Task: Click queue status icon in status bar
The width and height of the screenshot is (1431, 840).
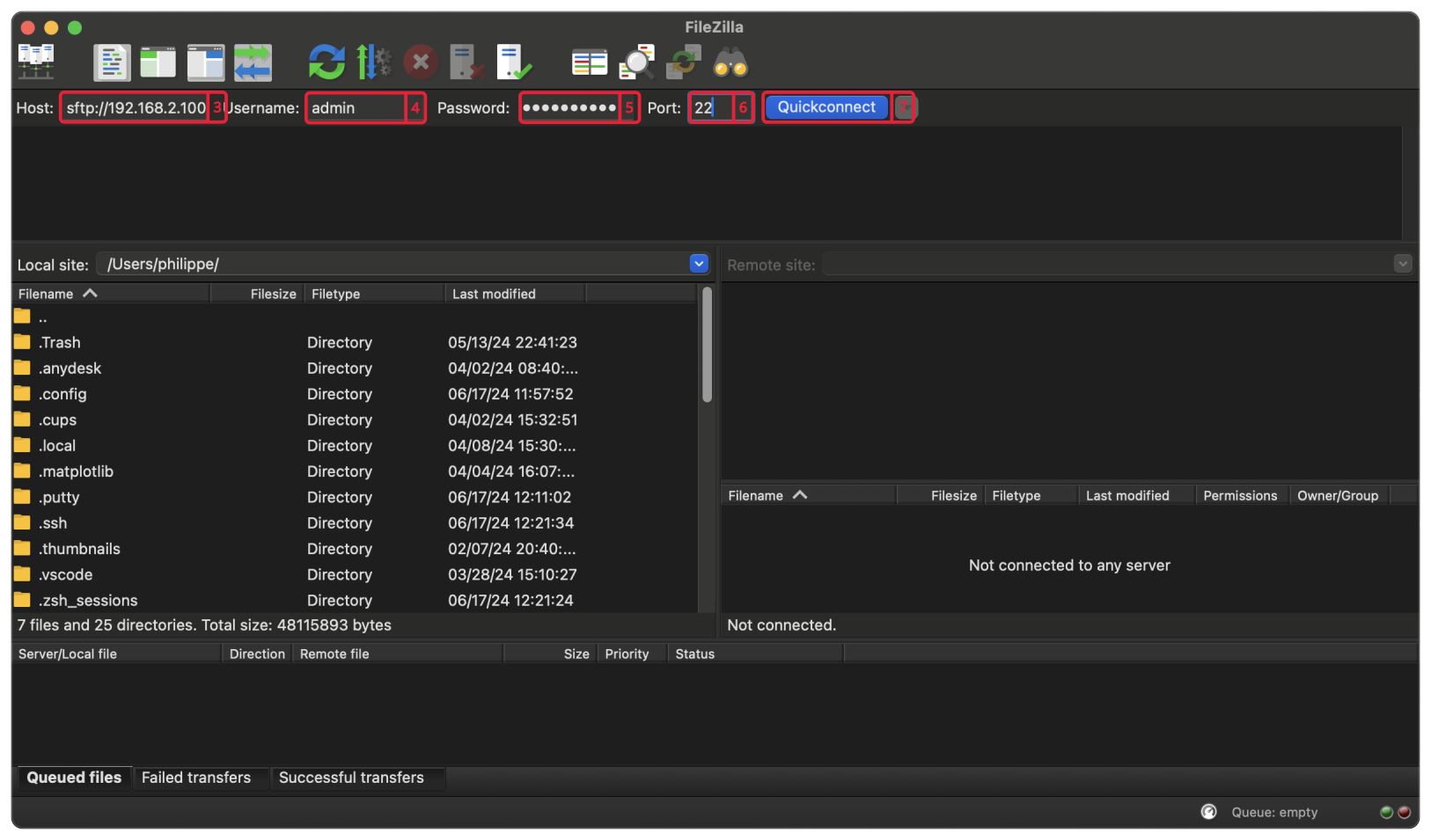Action: pos(1209,812)
